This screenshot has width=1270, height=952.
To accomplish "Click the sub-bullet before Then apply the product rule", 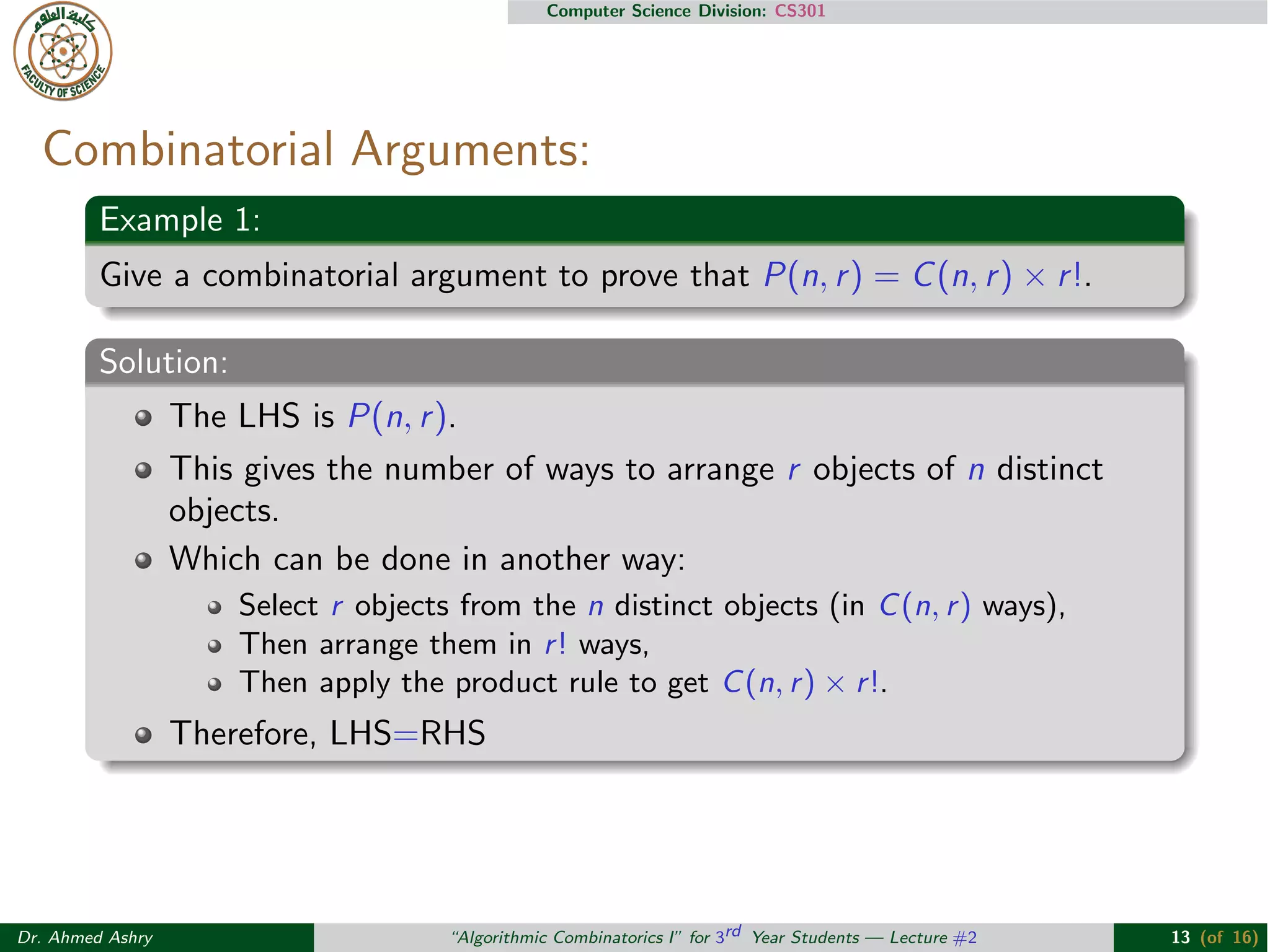I will pos(215,685).
